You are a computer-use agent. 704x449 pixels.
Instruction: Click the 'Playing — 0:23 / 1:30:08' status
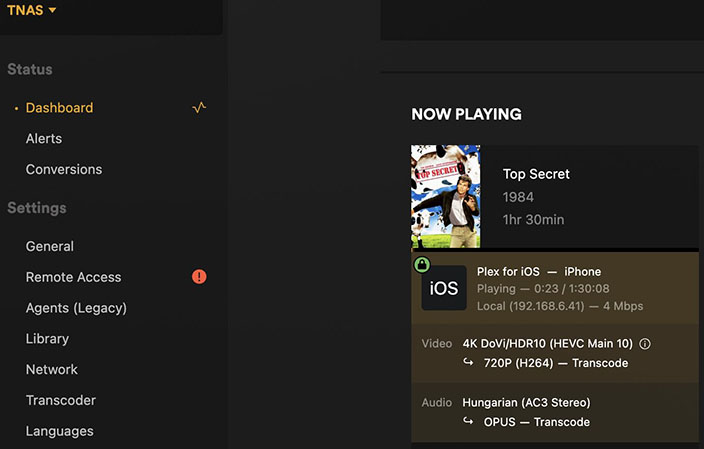(x=543, y=289)
